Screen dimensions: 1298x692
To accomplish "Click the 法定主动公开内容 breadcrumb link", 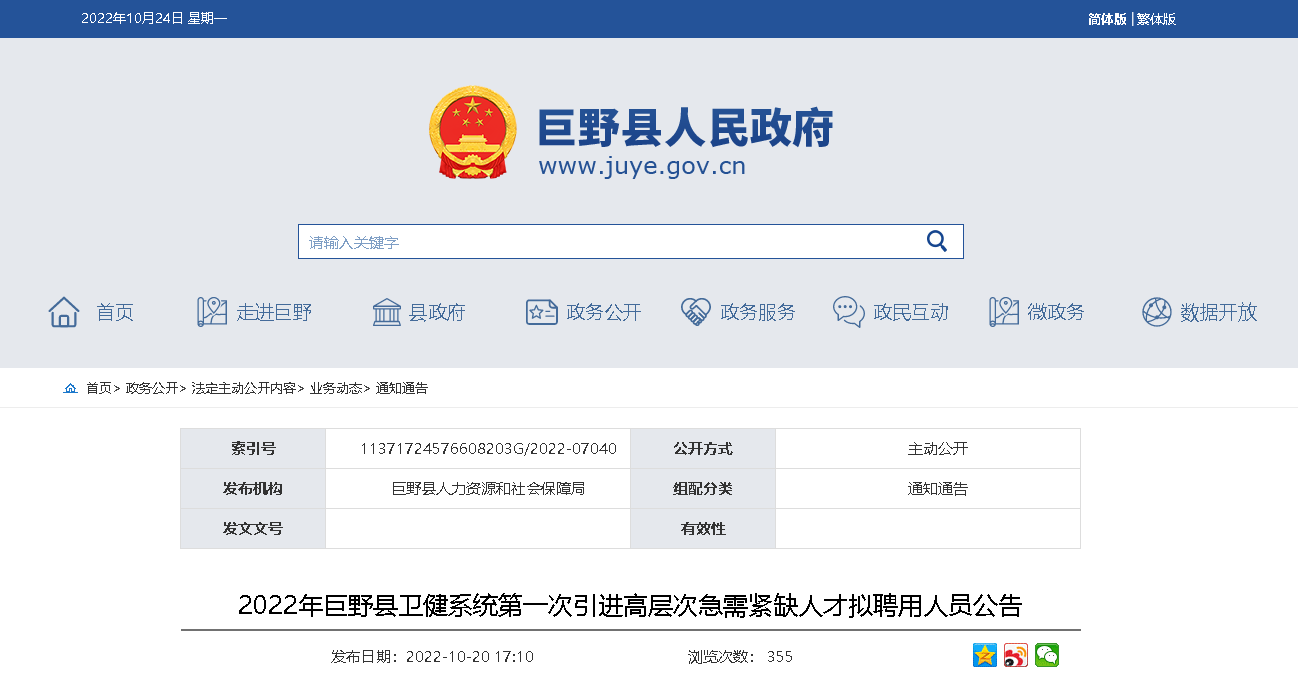I will coord(243,388).
